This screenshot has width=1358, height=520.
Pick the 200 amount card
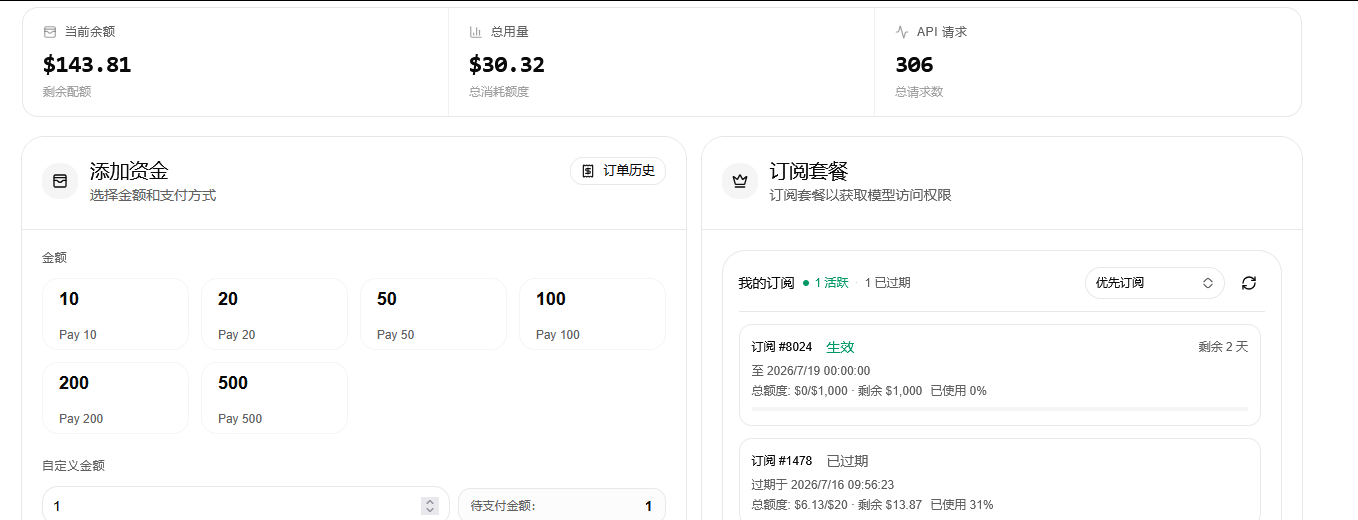coord(115,398)
